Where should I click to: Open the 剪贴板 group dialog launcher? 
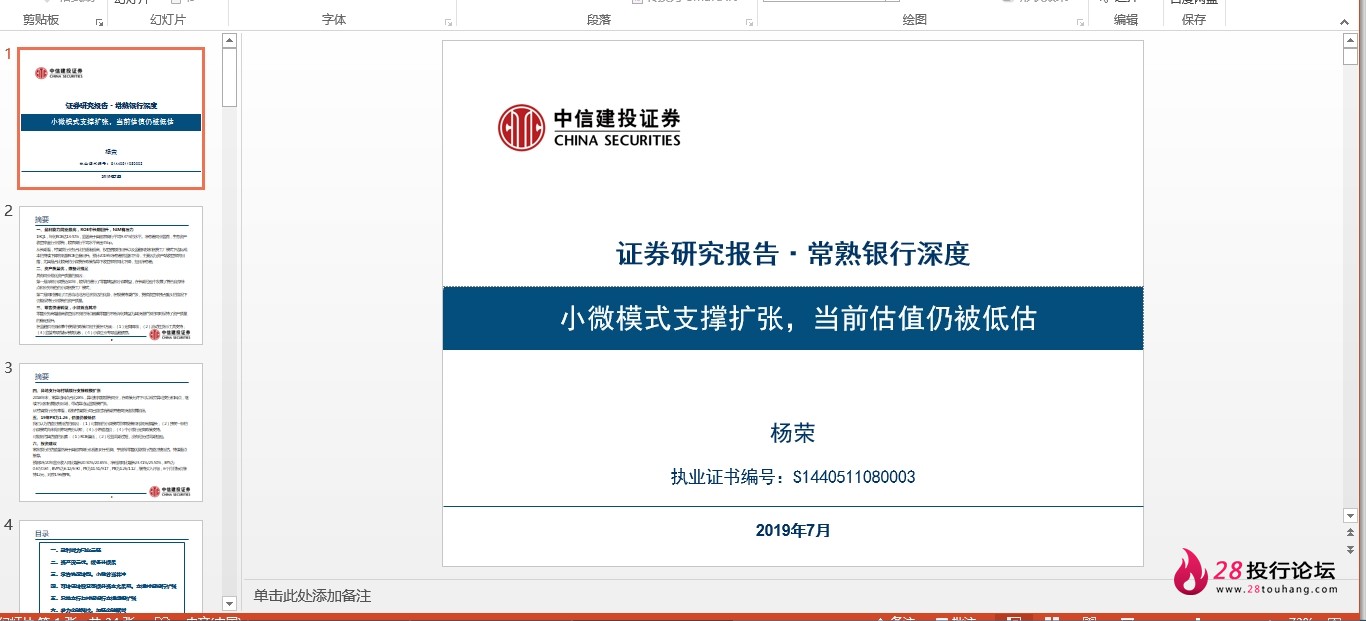pos(99,22)
